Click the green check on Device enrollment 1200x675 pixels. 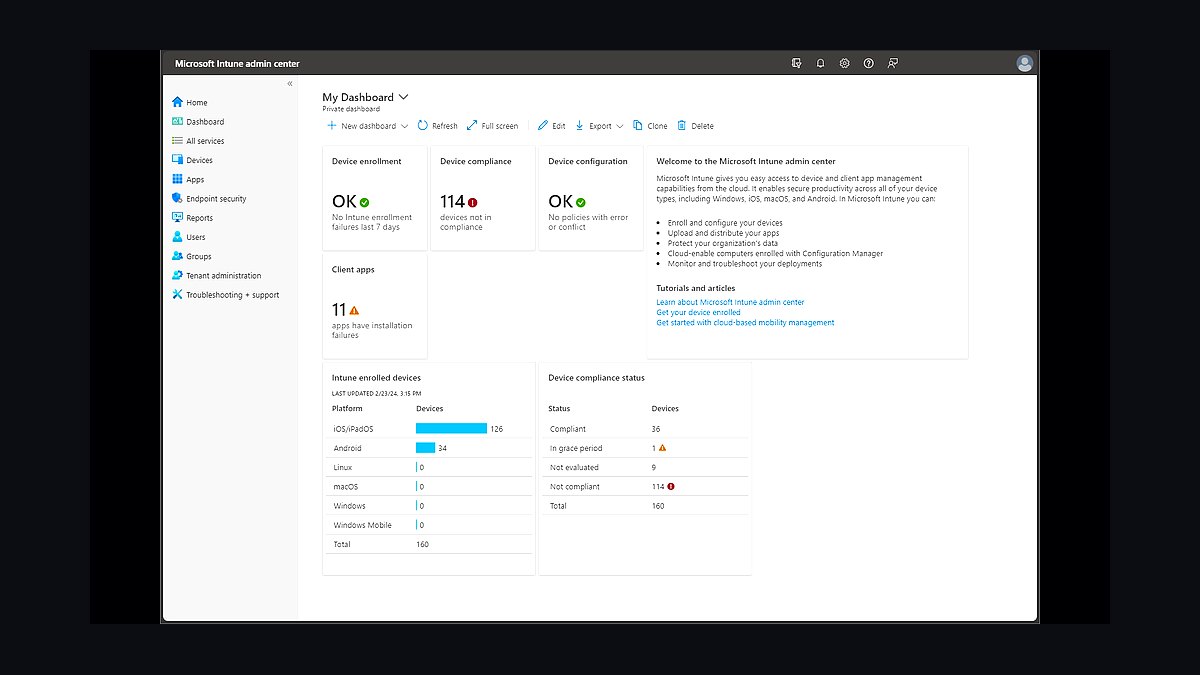coord(364,202)
